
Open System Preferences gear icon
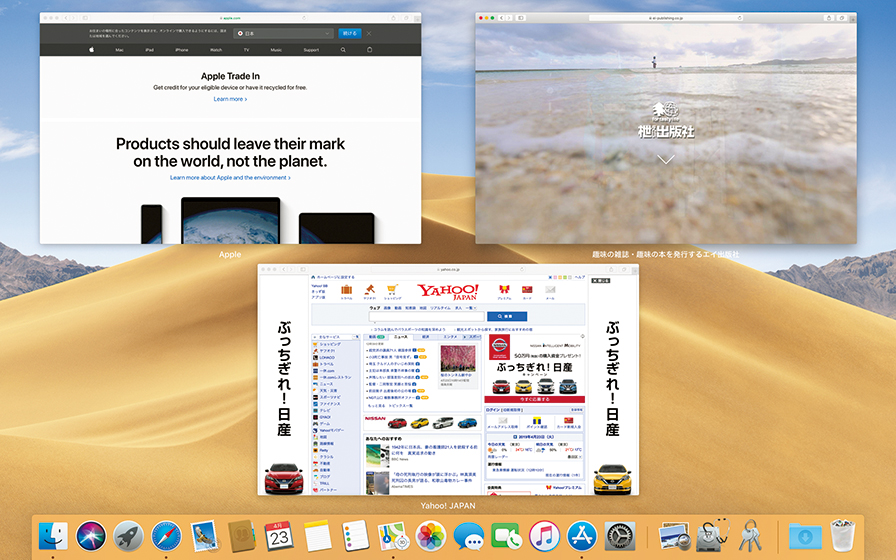click(620, 536)
